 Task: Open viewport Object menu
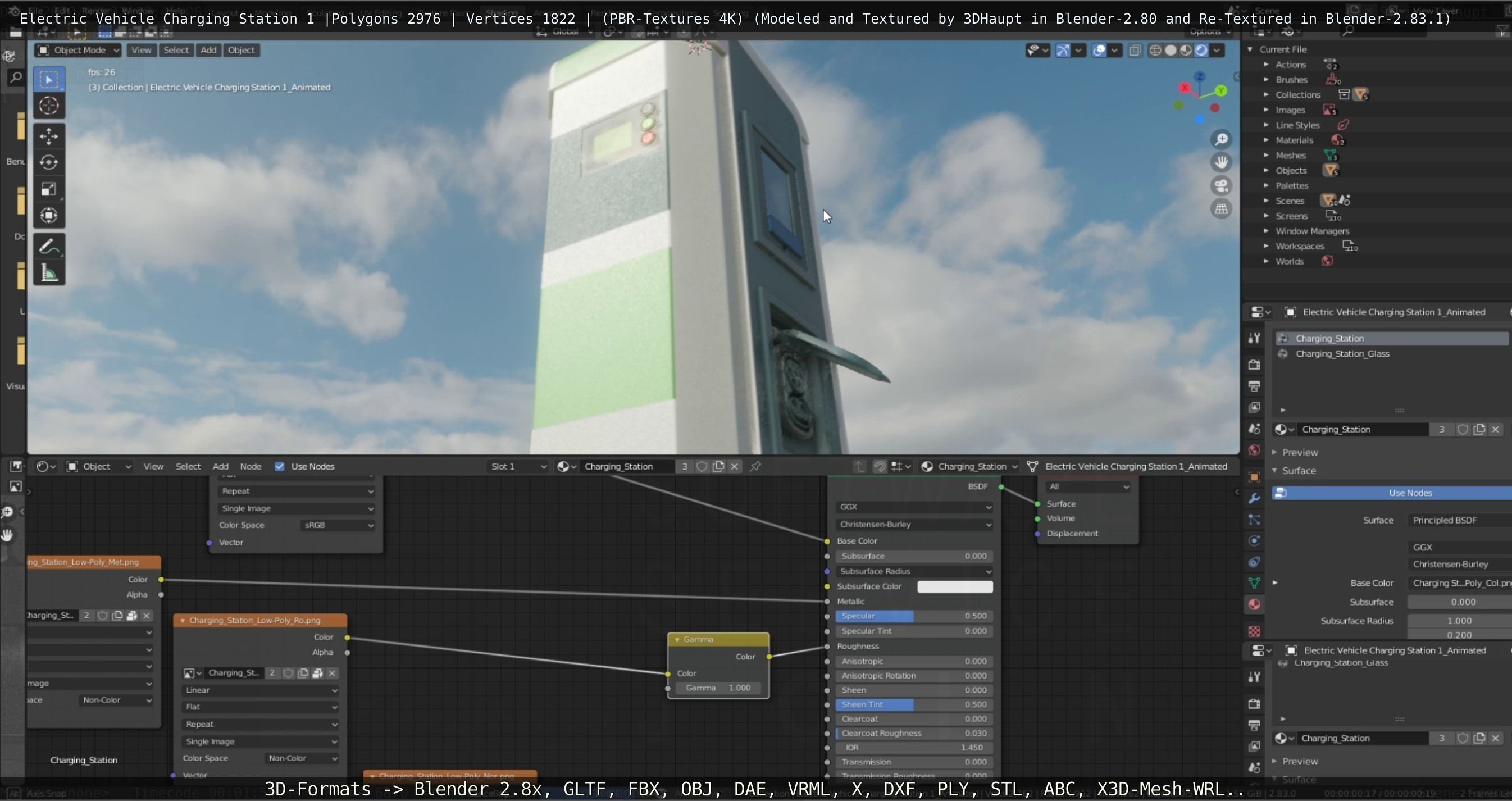(x=242, y=51)
